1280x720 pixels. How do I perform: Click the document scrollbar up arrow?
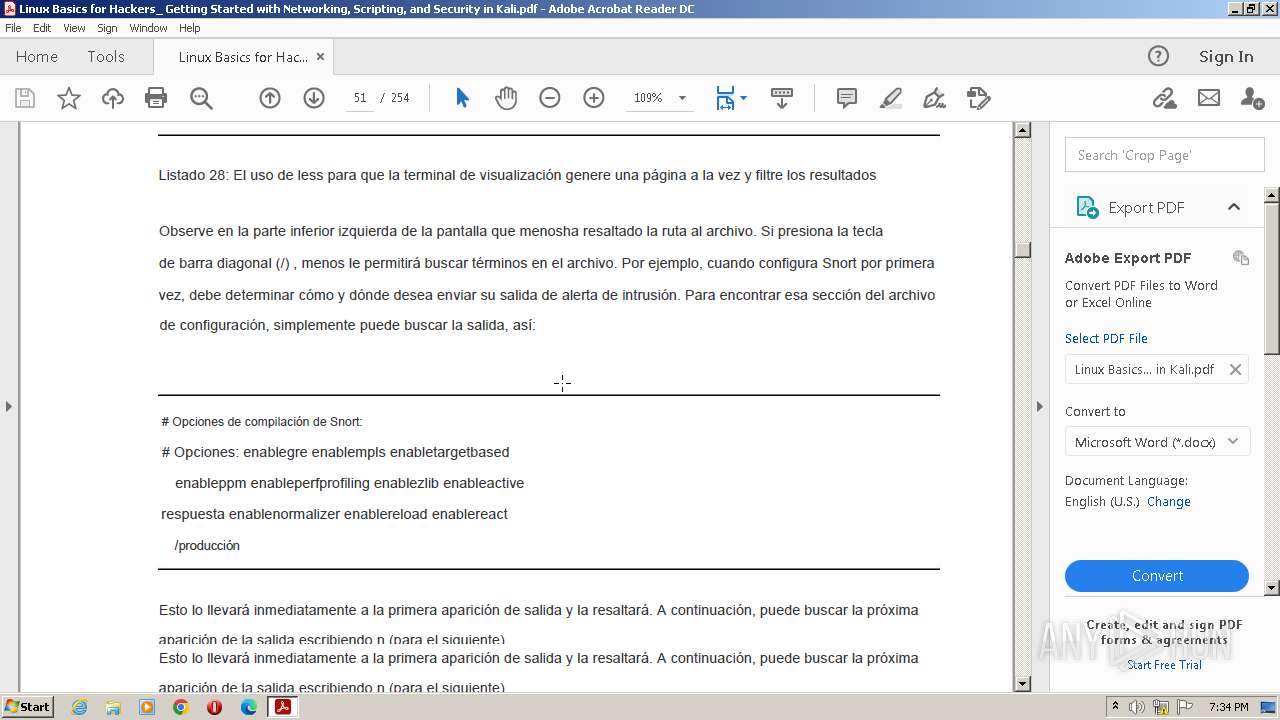pos(1022,130)
